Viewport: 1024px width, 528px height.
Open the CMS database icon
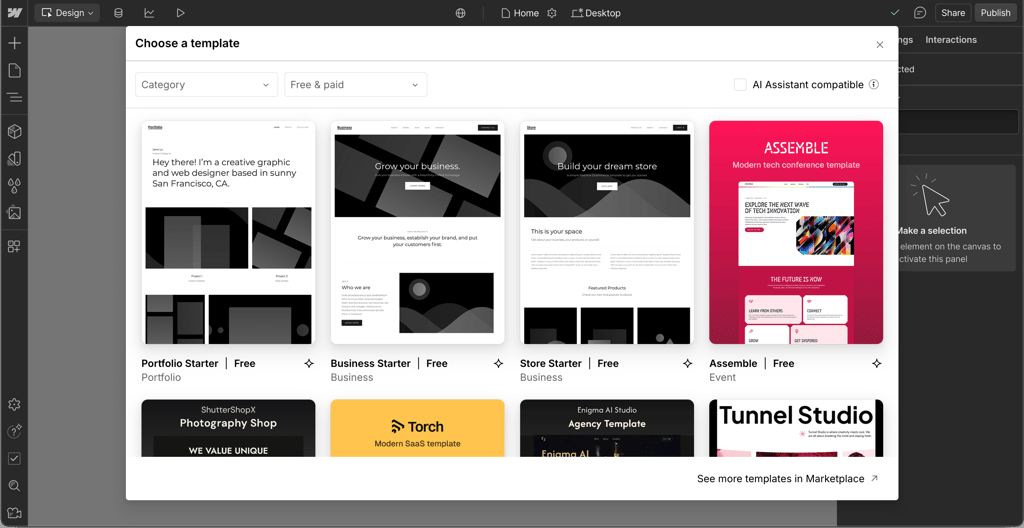pos(118,13)
